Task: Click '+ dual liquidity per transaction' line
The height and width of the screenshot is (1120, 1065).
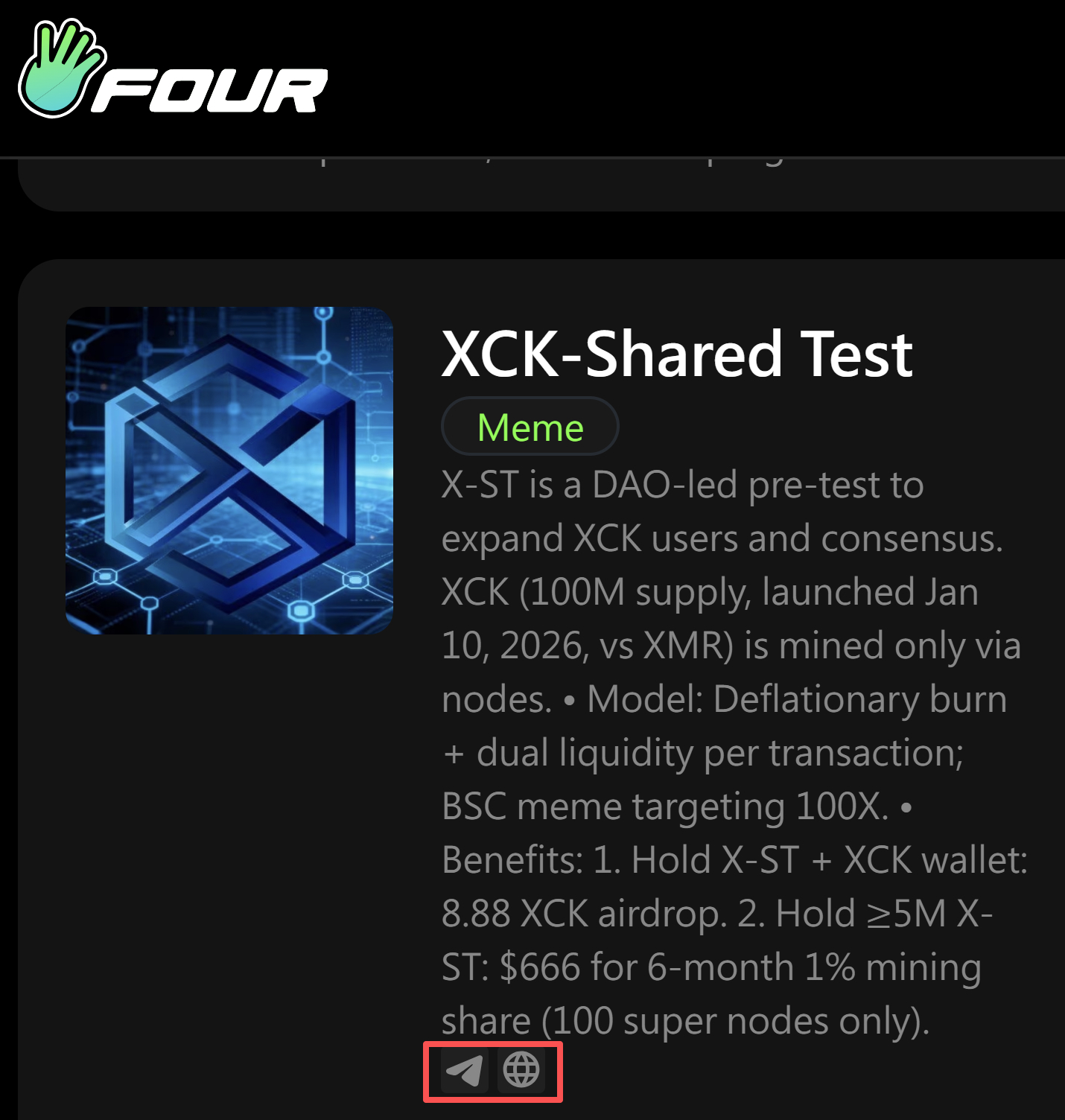Action: 702,754
